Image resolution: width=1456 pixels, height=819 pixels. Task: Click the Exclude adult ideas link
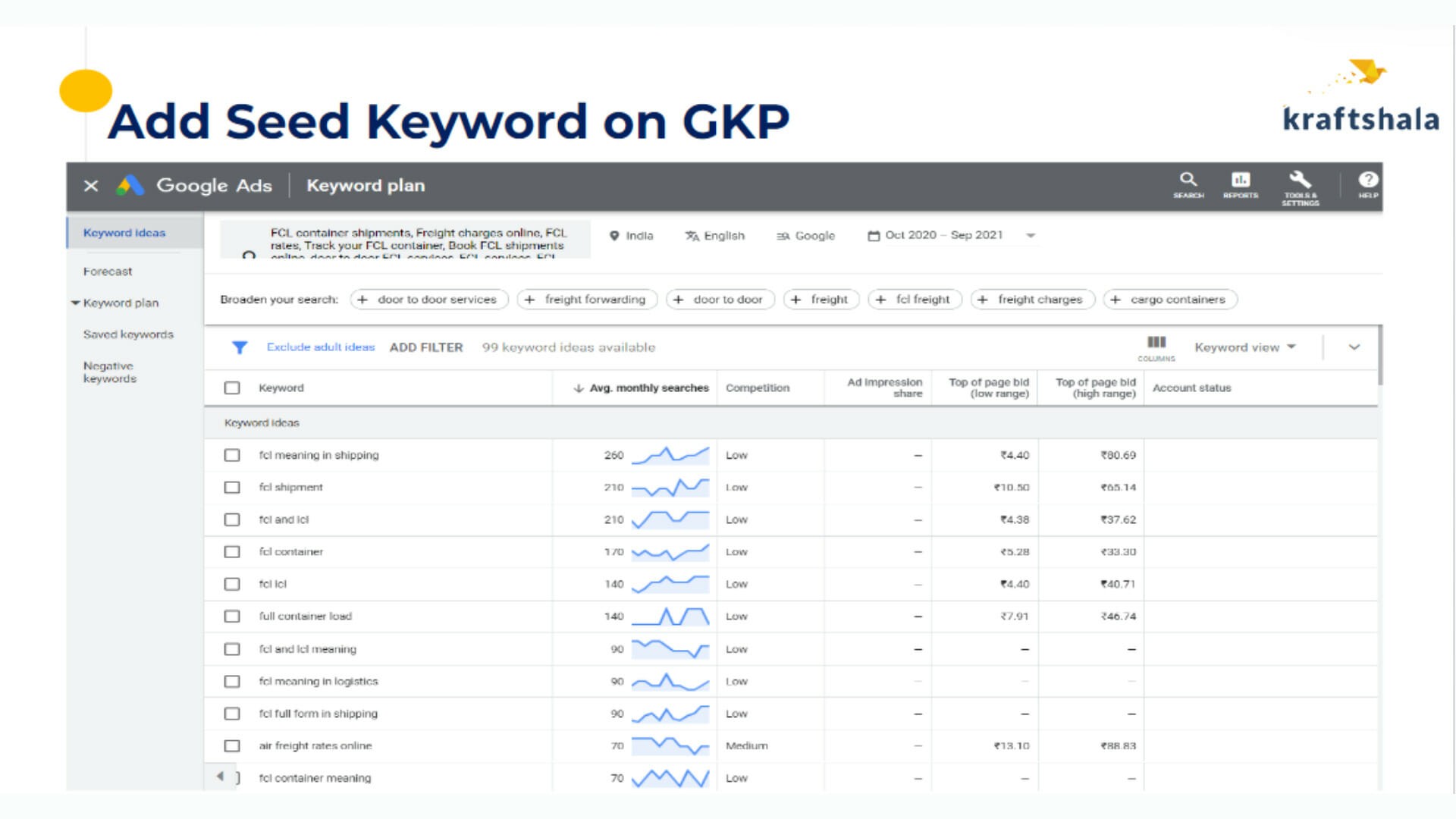321,347
